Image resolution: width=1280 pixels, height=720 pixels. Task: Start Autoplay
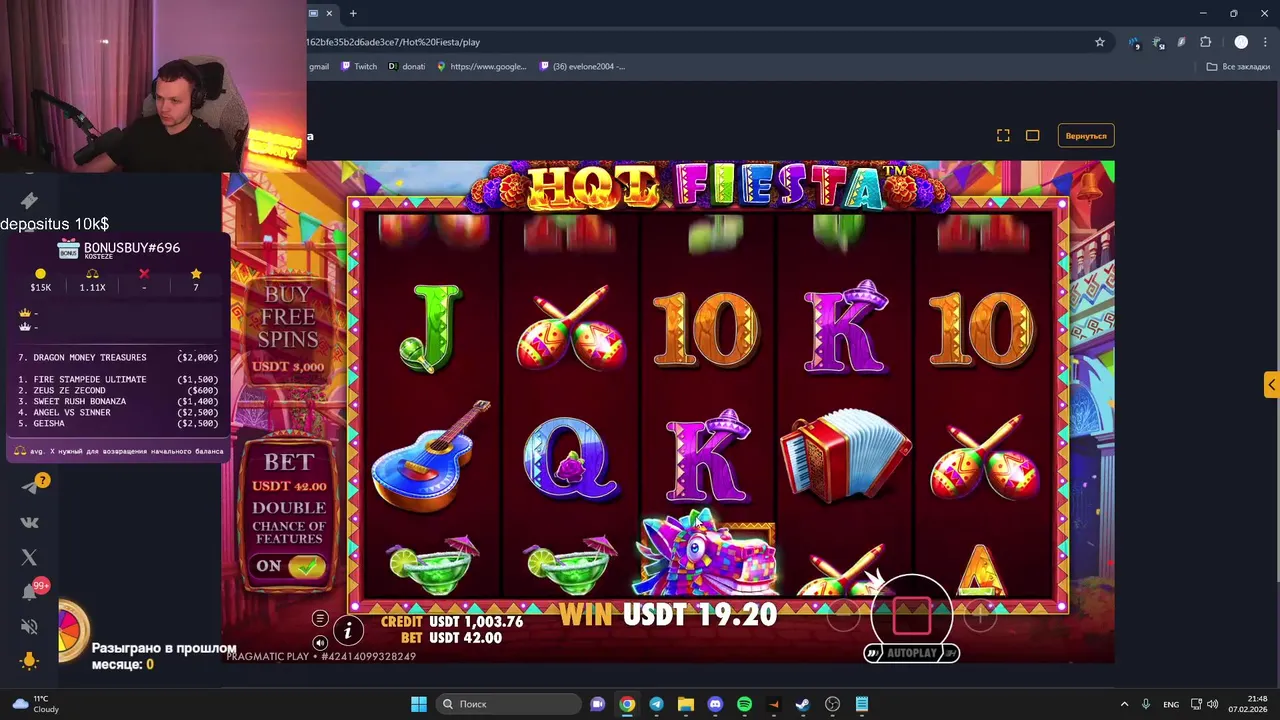pos(911,653)
